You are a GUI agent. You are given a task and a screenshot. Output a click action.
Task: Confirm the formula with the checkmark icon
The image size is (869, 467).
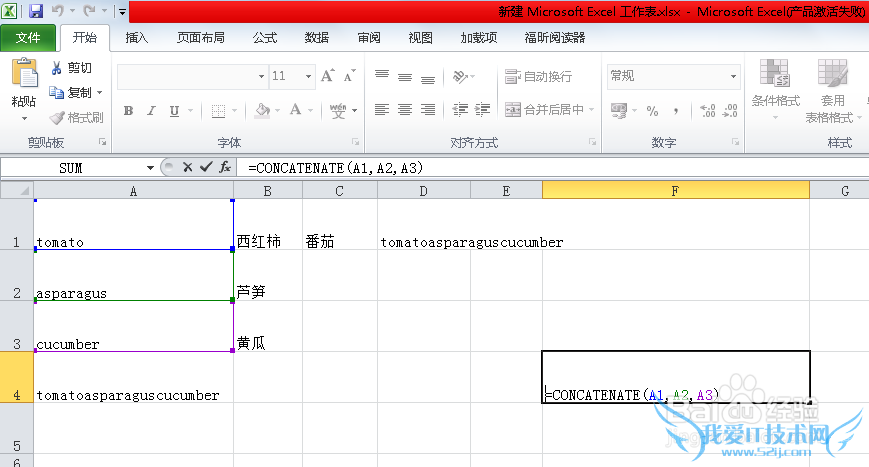click(206, 168)
